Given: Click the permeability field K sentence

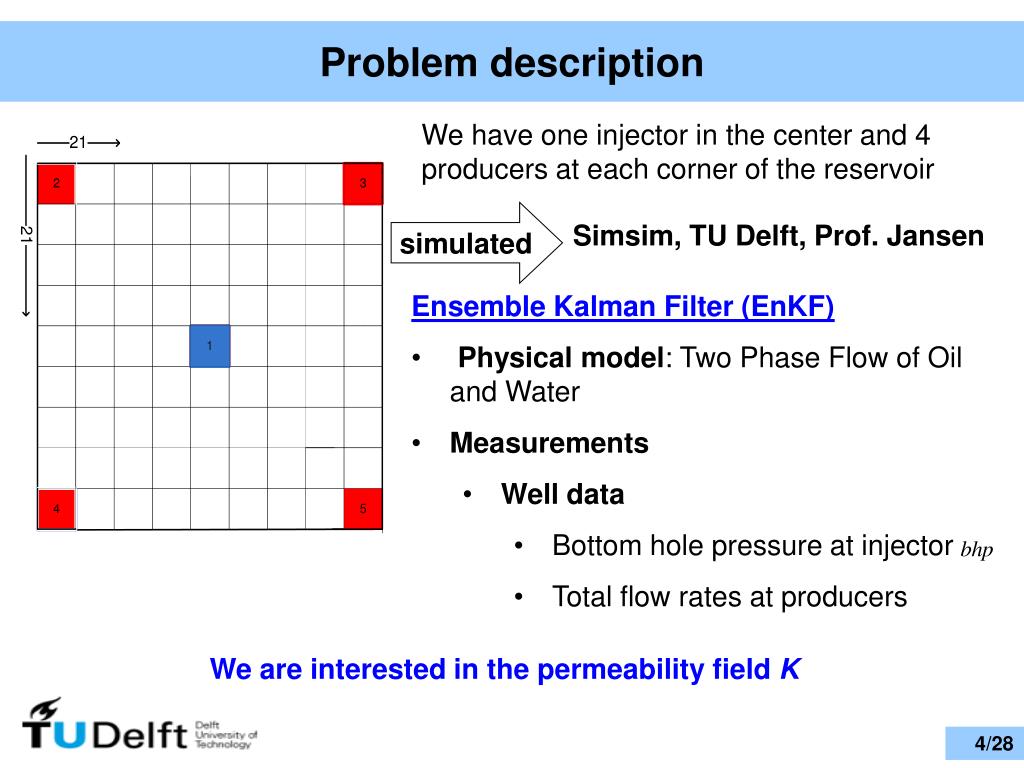Looking at the screenshot, I should click(505, 669).
